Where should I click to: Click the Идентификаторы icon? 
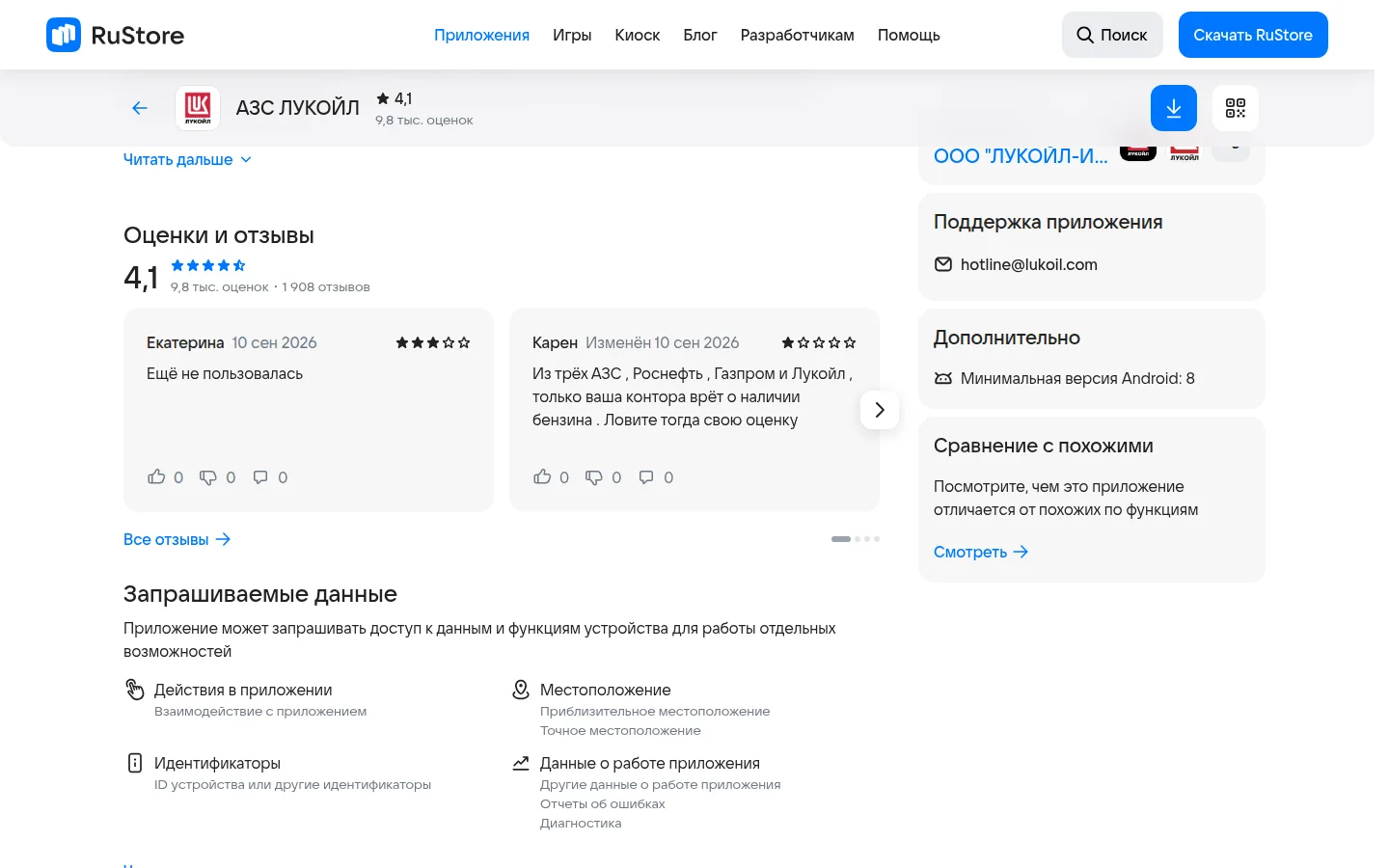click(x=135, y=763)
